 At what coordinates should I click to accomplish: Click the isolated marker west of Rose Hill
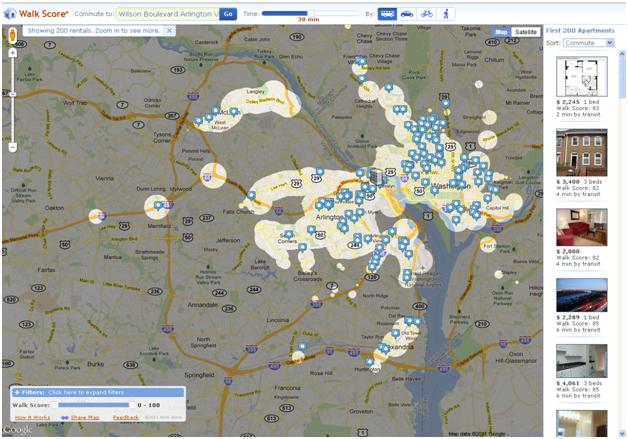tap(303, 347)
